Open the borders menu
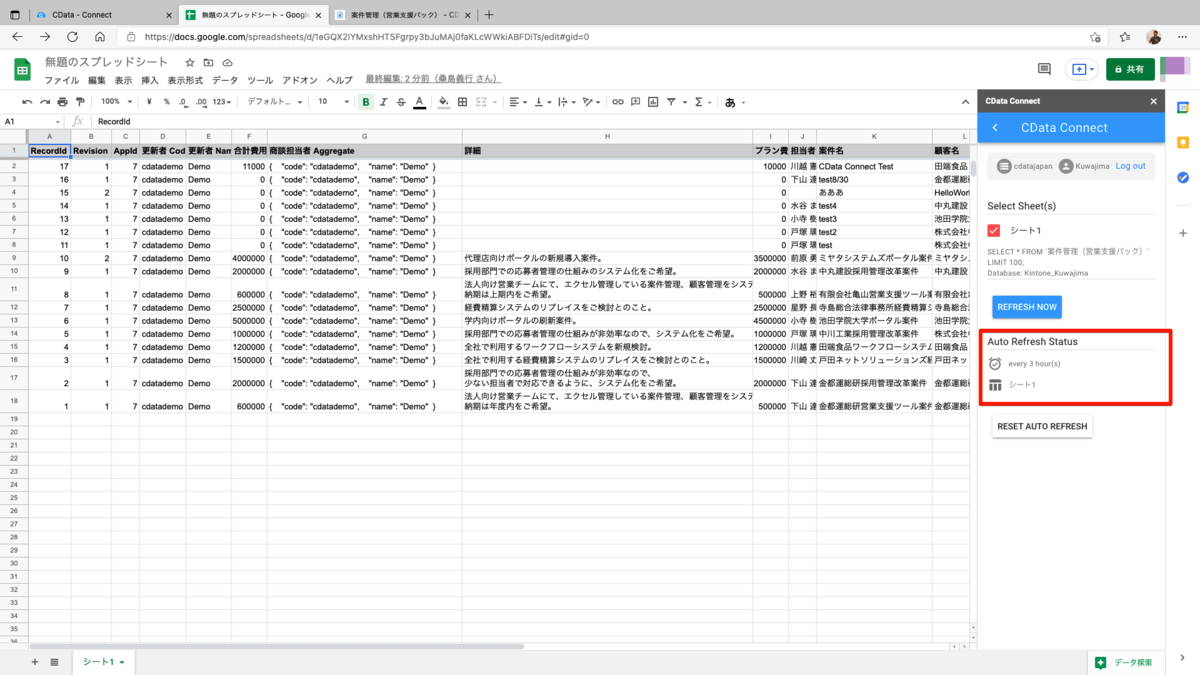The width and height of the screenshot is (1200, 675). click(x=462, y=102)
